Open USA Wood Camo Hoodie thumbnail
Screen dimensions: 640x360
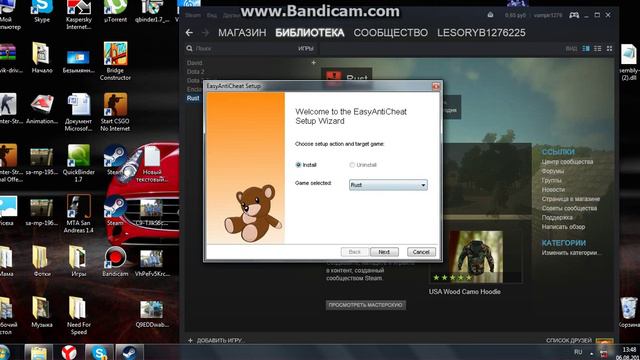pyautogui.click(x=476, y=256)
